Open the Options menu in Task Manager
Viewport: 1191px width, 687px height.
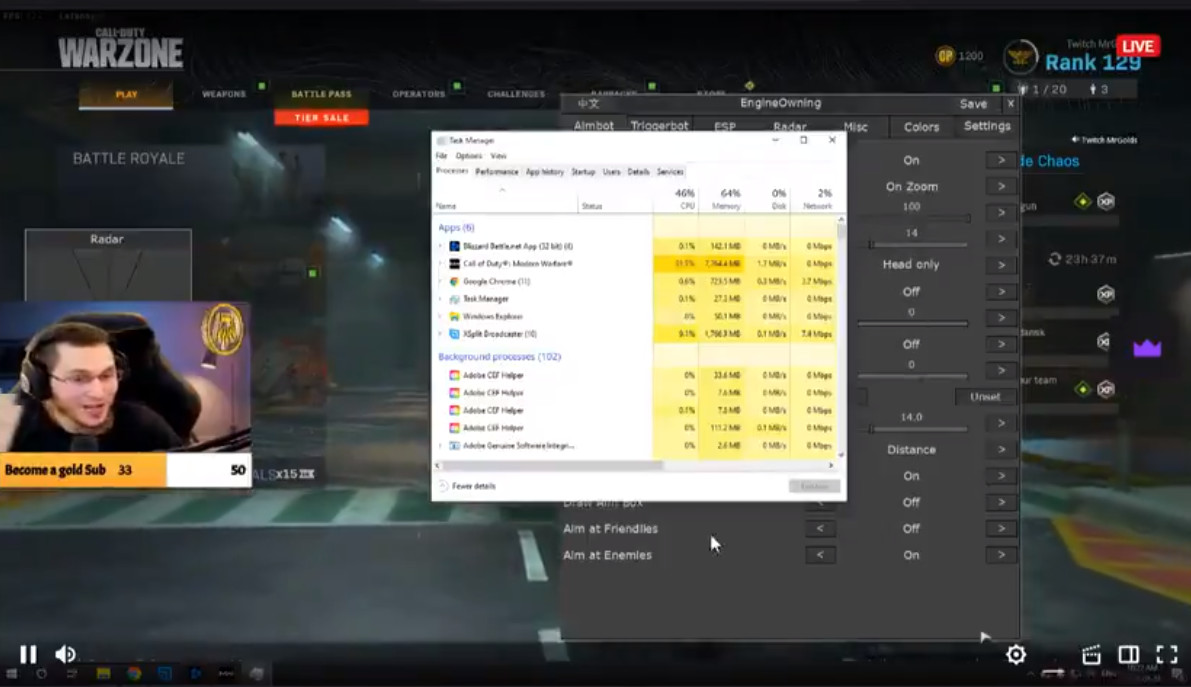pyautogui.click(x=469, y=156)
